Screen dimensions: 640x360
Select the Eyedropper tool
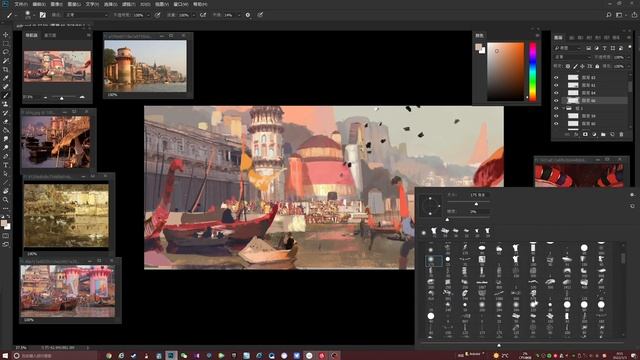(x=6, y=78)
